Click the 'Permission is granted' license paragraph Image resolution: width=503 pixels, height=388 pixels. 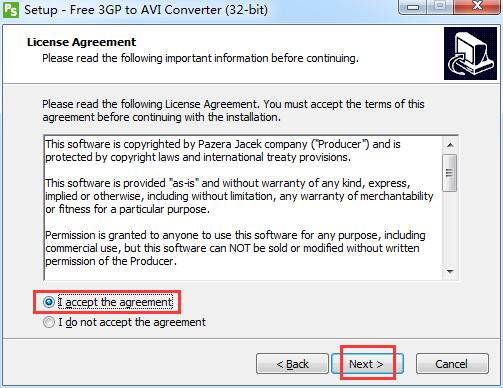click(235, 248)
